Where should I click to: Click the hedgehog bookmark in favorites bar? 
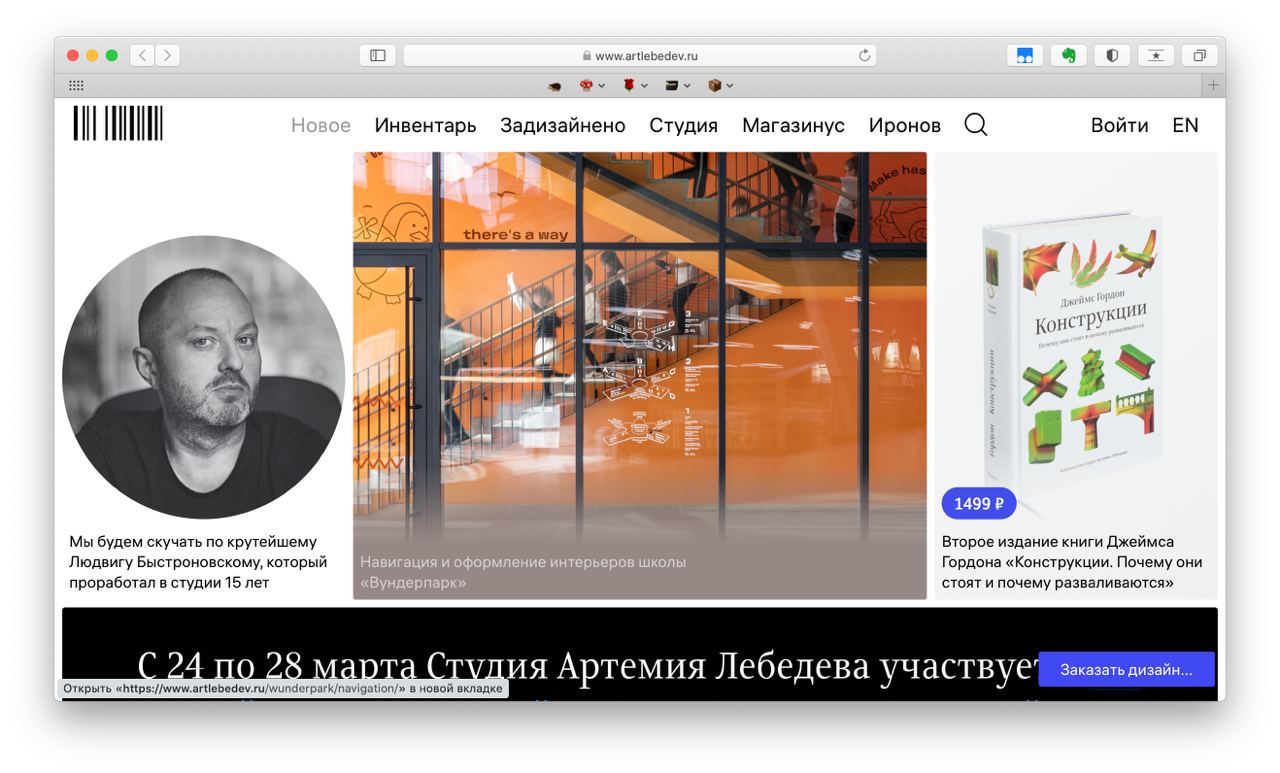(555, 86)
